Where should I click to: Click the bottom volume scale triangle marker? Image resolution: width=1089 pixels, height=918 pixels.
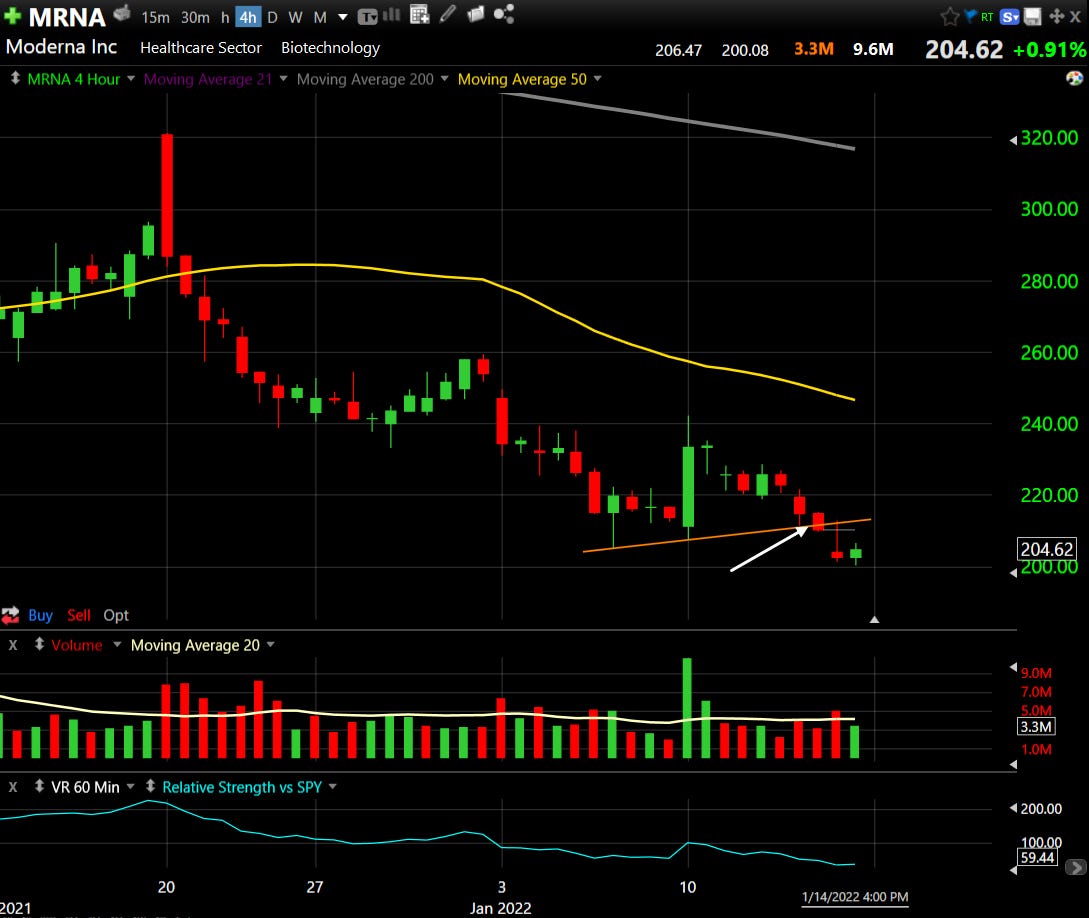(x=1013, y=764)
